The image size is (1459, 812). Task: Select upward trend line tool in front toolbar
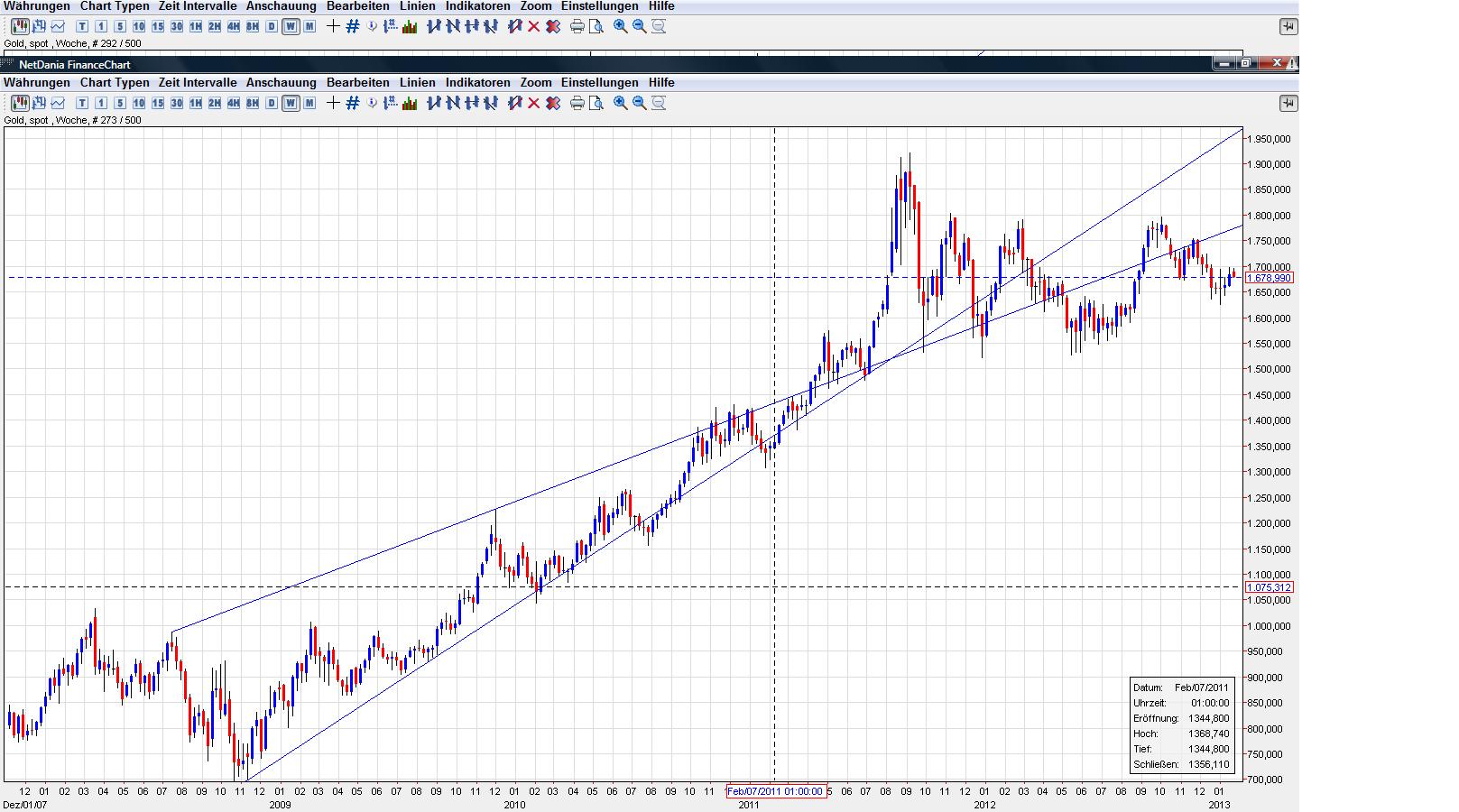[433, 103]
